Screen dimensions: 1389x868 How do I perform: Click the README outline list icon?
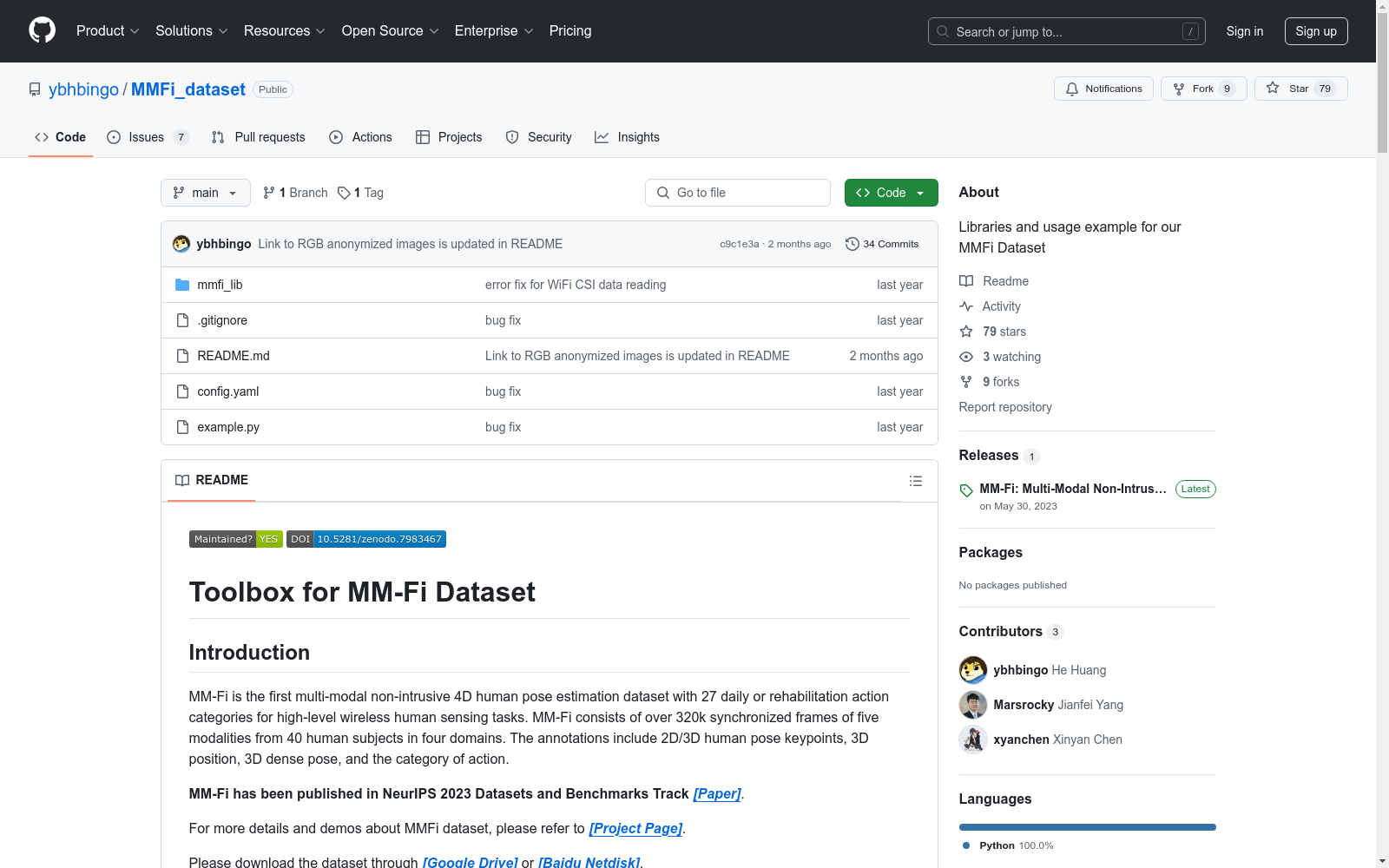click(x=915, y=481)
